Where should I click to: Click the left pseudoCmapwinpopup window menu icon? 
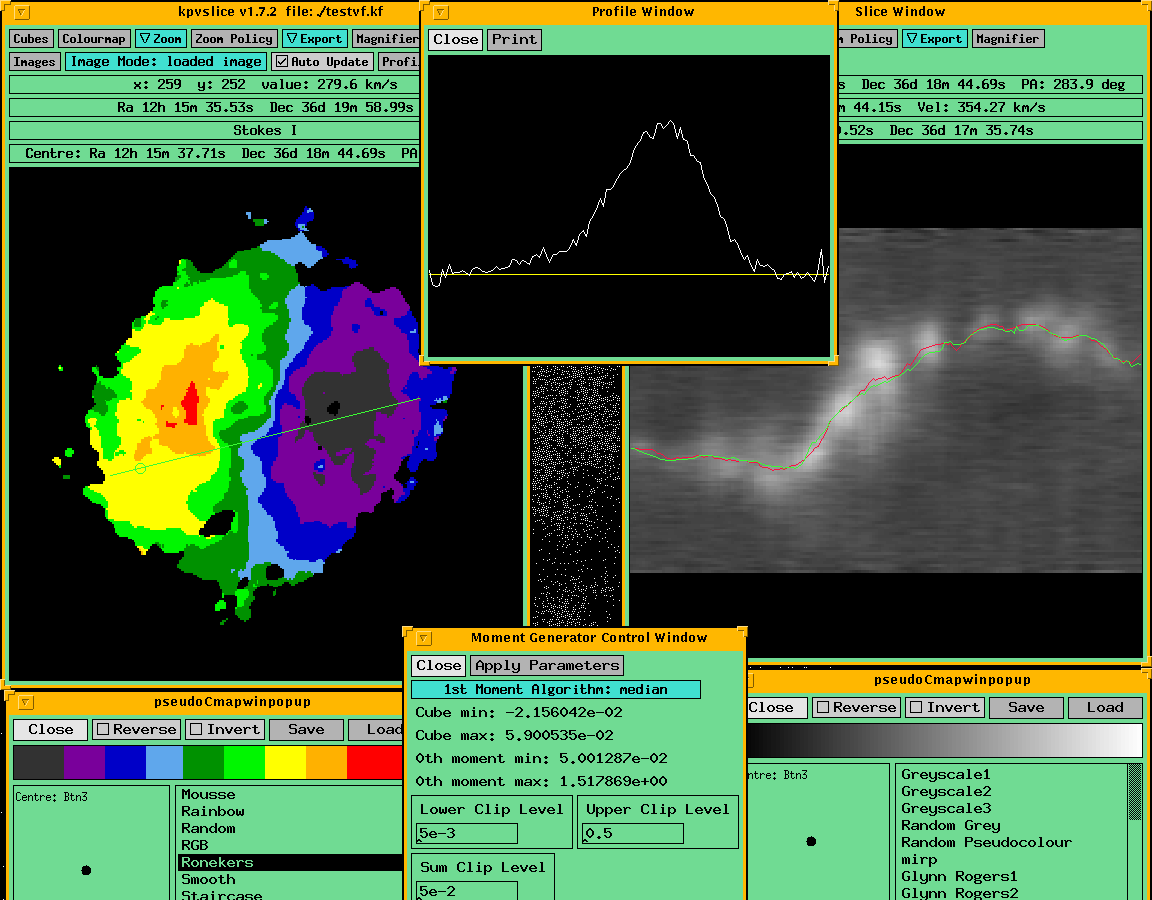coord(25,703)
